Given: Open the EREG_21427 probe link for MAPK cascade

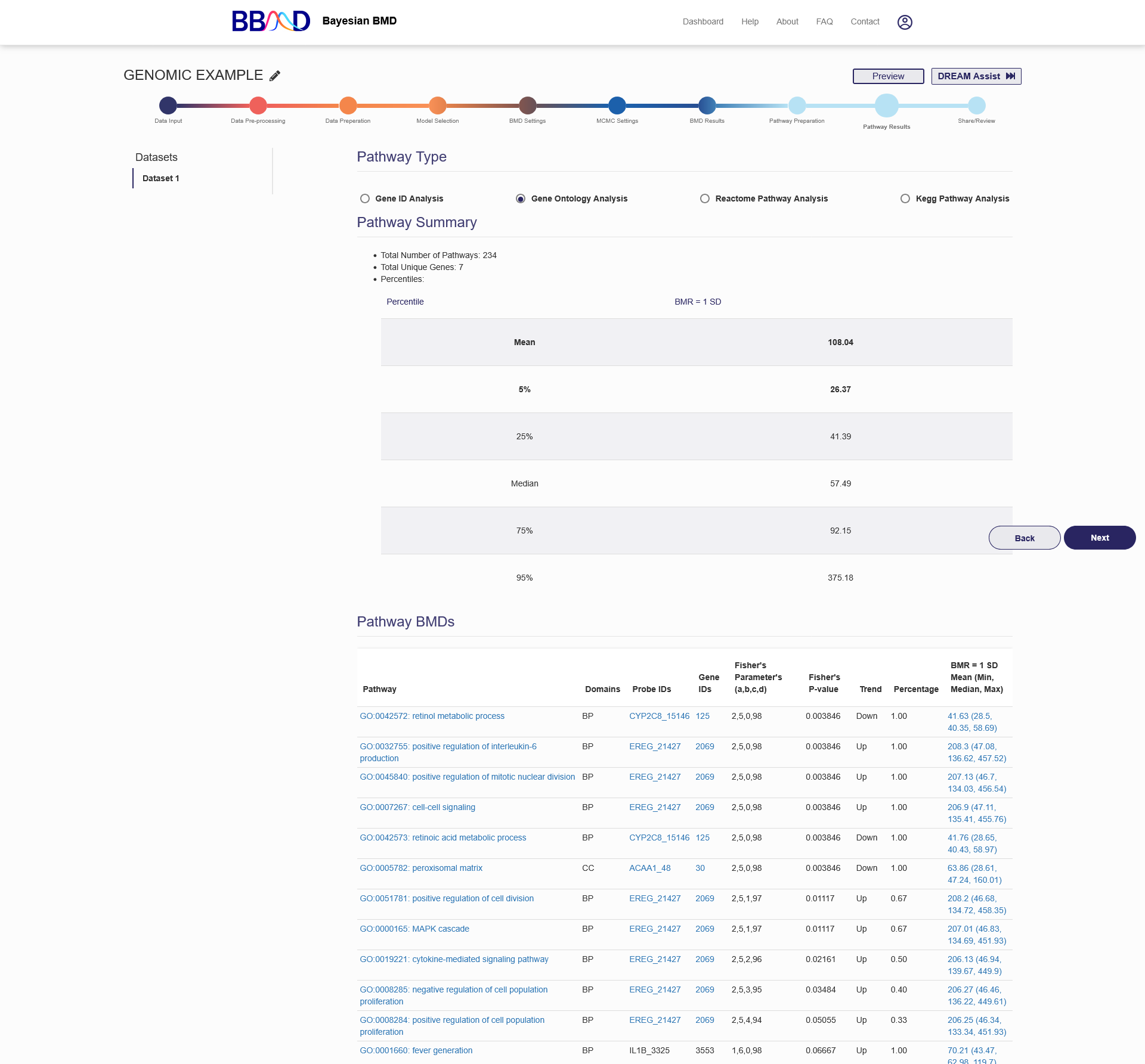Looking at the screenshot, I should 655,929.
